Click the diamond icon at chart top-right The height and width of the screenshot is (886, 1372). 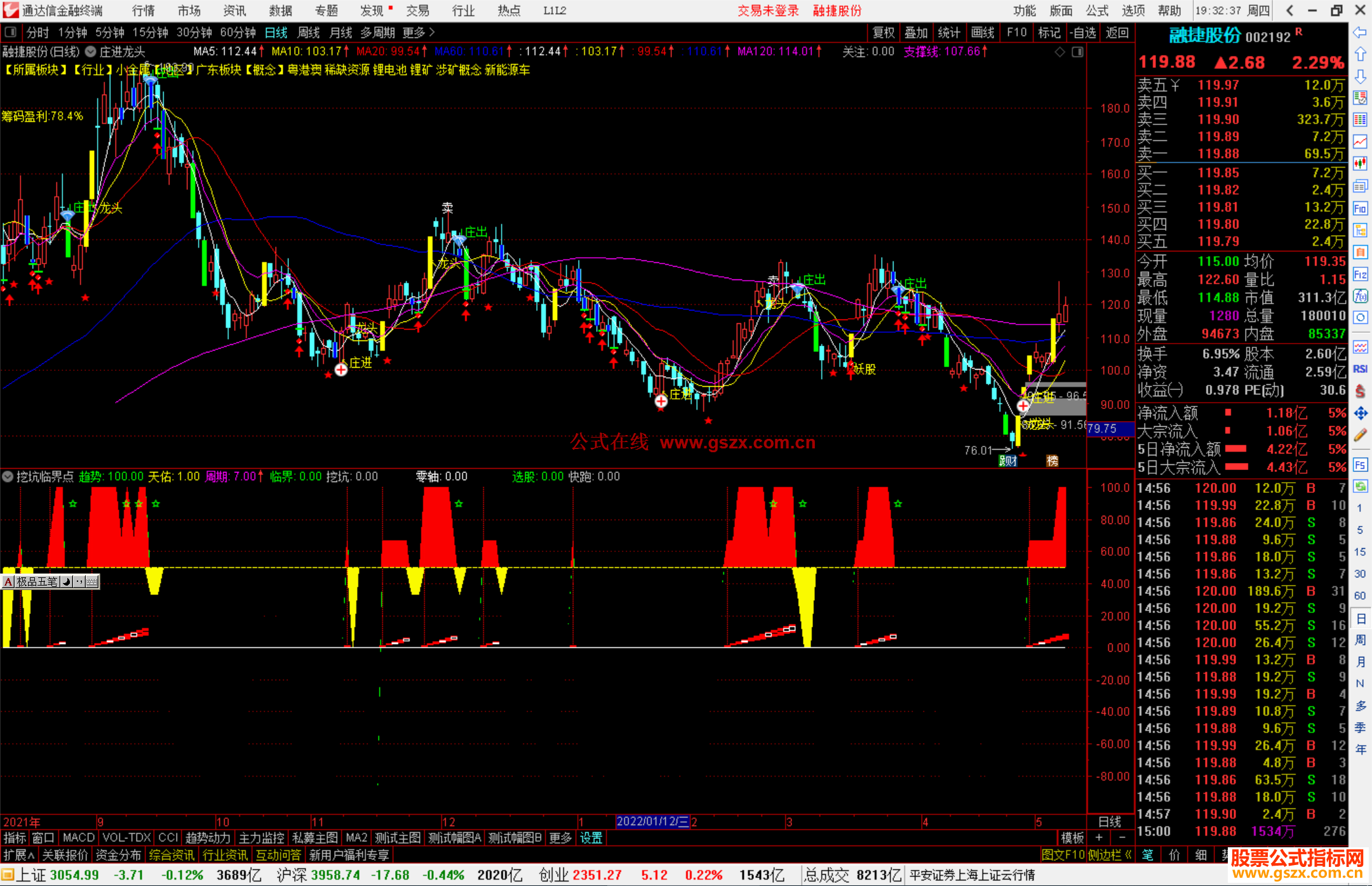[x=1059, y=52]
